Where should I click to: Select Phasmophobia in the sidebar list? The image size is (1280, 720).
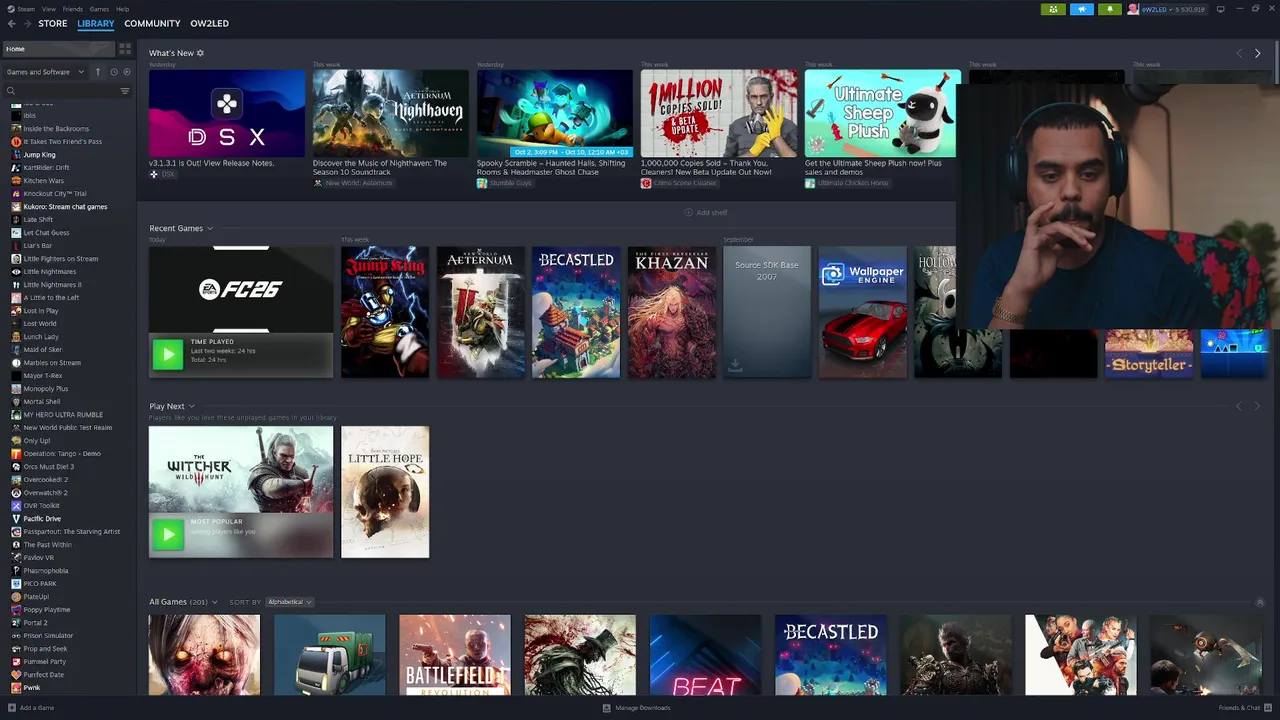point(47,571)
